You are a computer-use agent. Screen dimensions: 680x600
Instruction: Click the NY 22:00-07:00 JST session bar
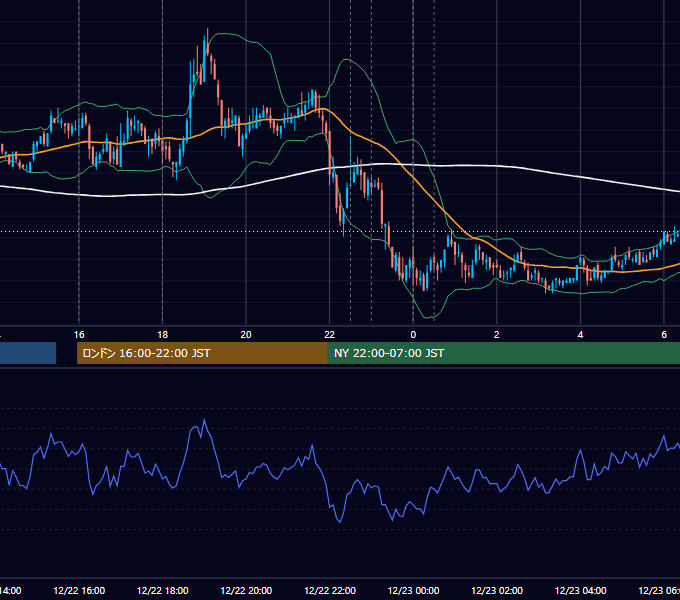point(503,353)
